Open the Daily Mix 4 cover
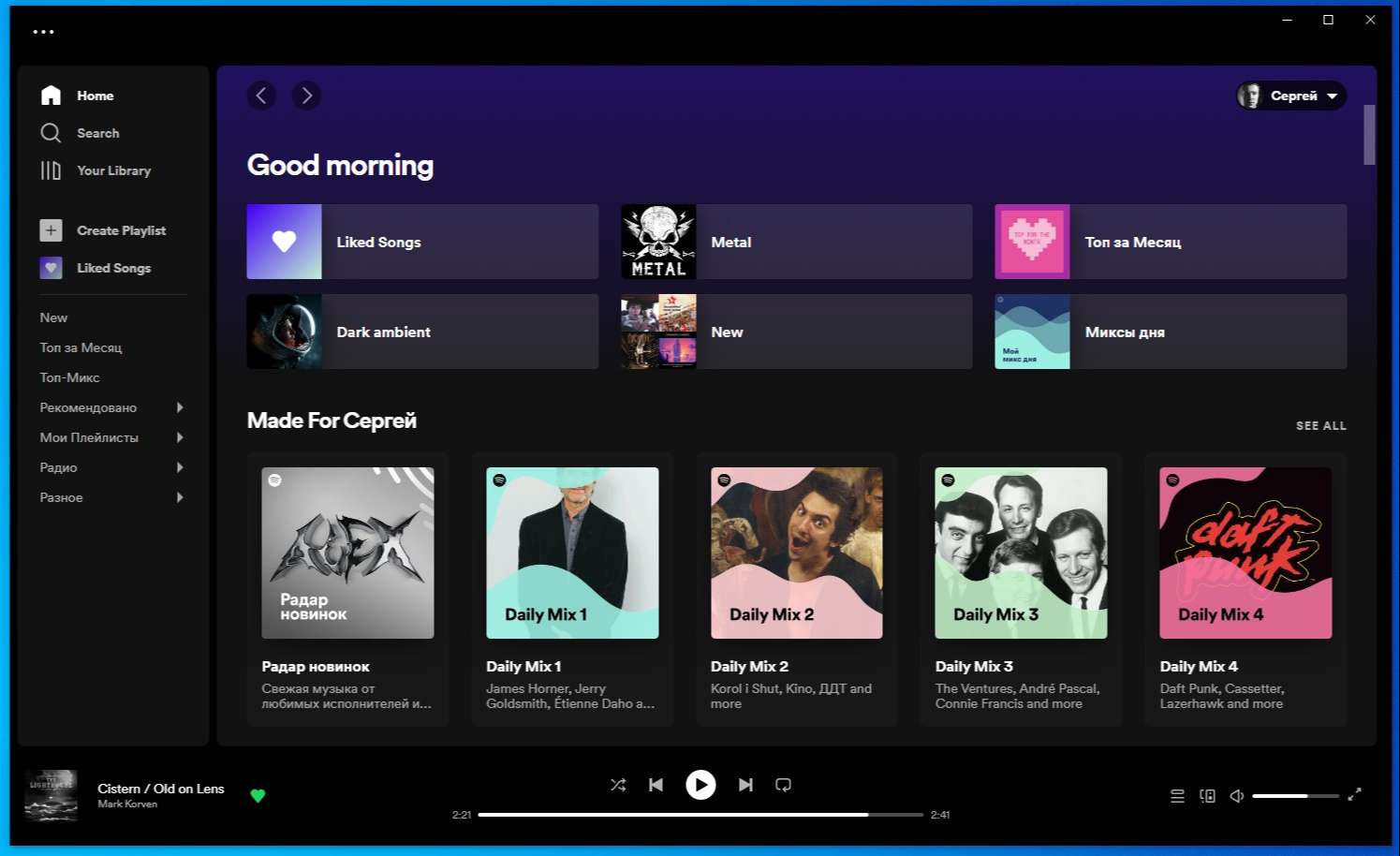This screenshot has width=1400, height=856. [x=1245, y=553]
